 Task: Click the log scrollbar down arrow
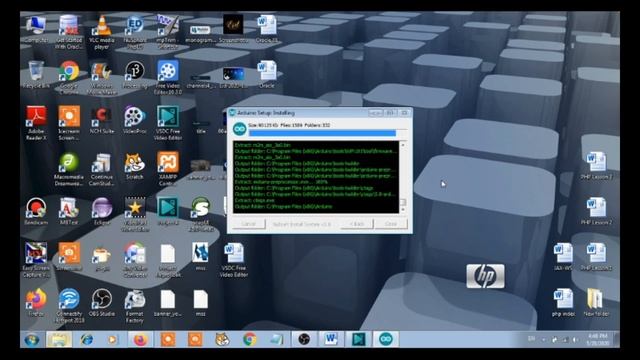tap(403, 210)
